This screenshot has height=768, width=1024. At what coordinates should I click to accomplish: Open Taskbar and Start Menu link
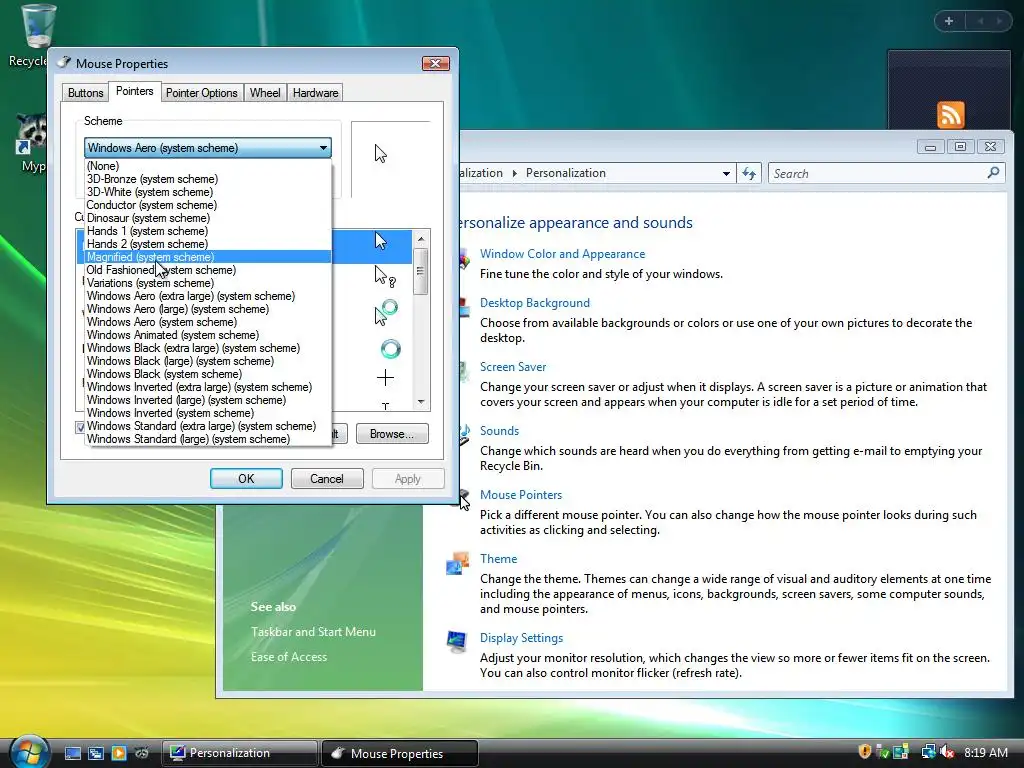coord(313,632)
